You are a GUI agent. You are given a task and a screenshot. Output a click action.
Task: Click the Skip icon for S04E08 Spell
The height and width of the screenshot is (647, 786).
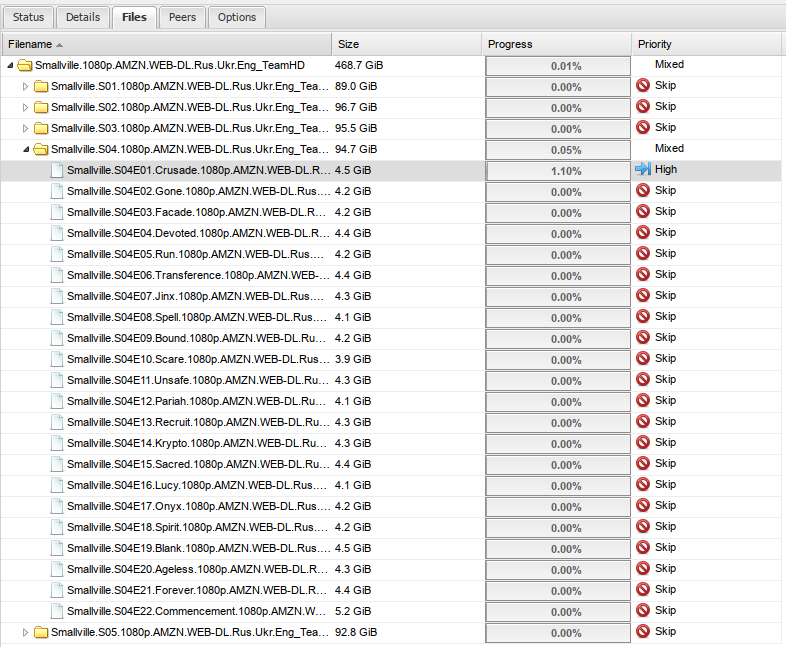coord(643,317)
